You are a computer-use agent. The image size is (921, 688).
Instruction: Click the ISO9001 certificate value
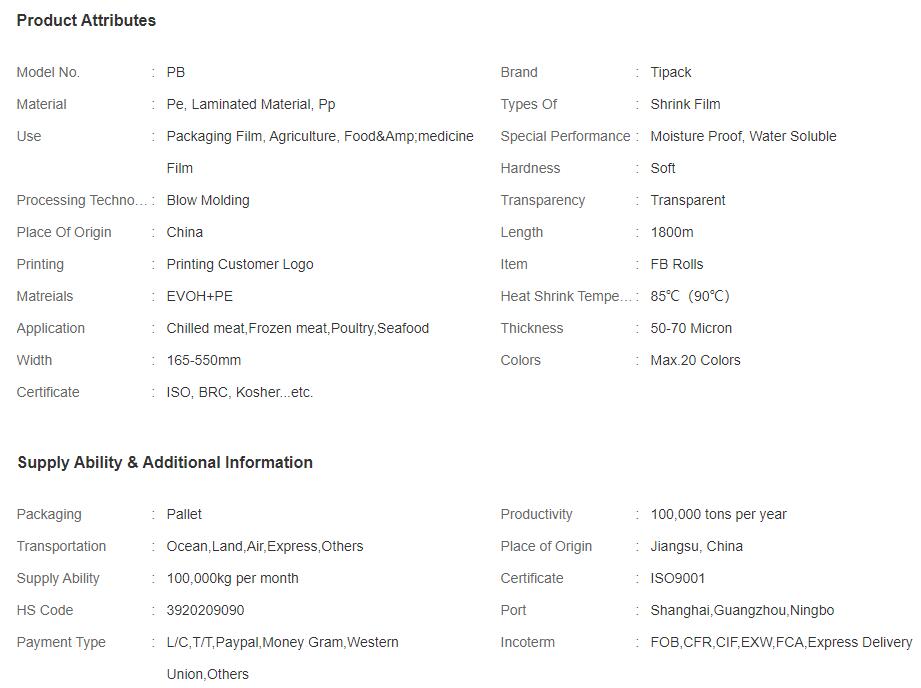678,578
